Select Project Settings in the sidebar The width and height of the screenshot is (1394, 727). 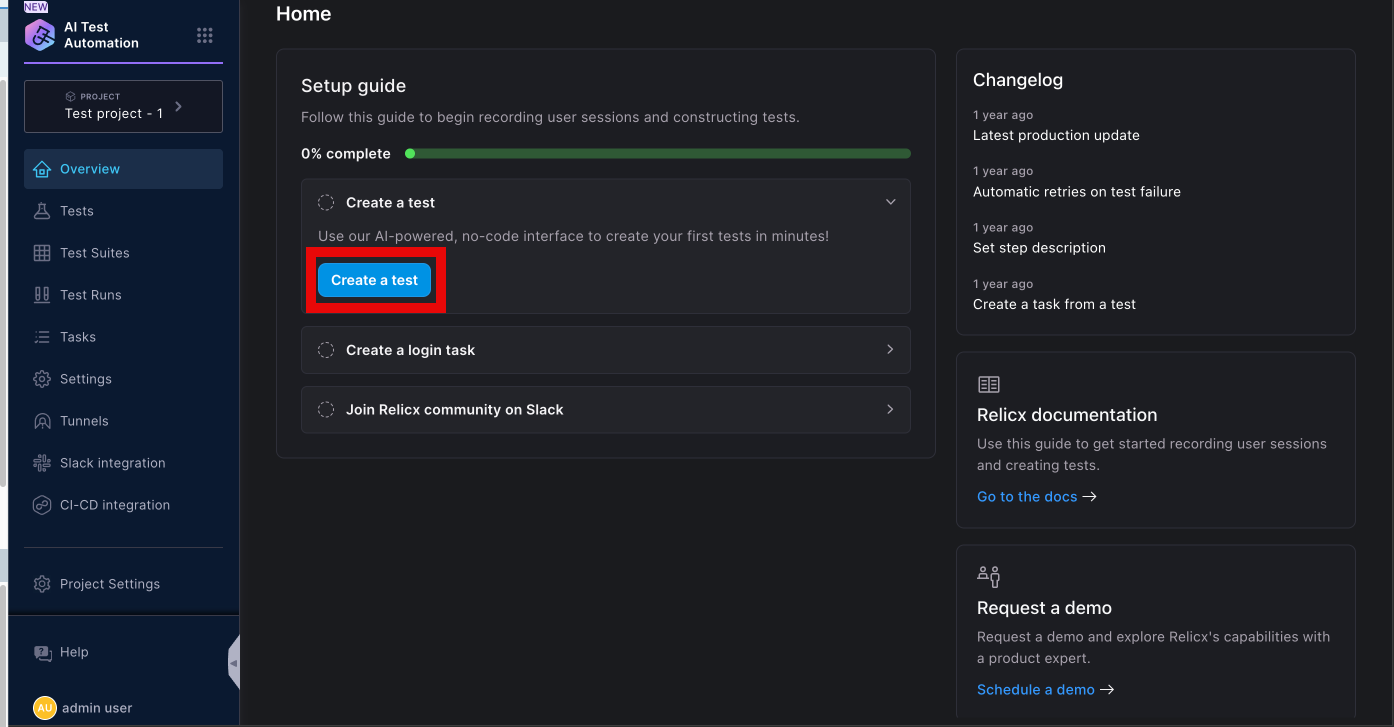pos(109,584)
